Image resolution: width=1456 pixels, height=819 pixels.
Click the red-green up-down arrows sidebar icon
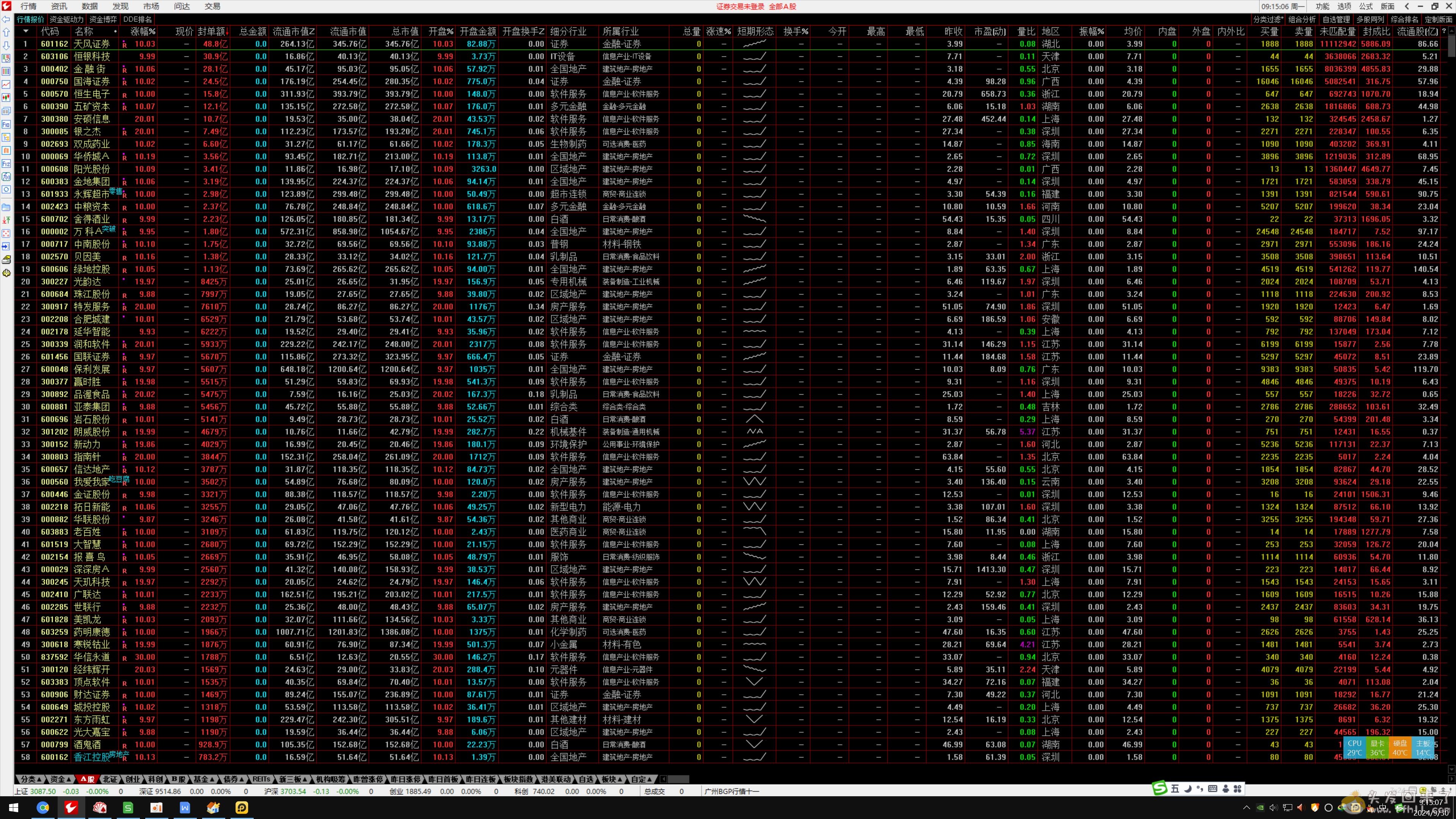pos(6,220)
